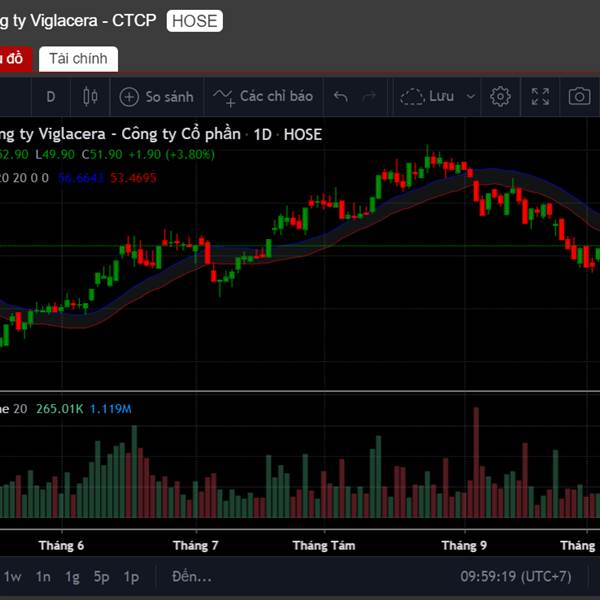Change the D timeframe interval
The height and width of the screenshot is (600, 600).
click(x=51, y=97)
